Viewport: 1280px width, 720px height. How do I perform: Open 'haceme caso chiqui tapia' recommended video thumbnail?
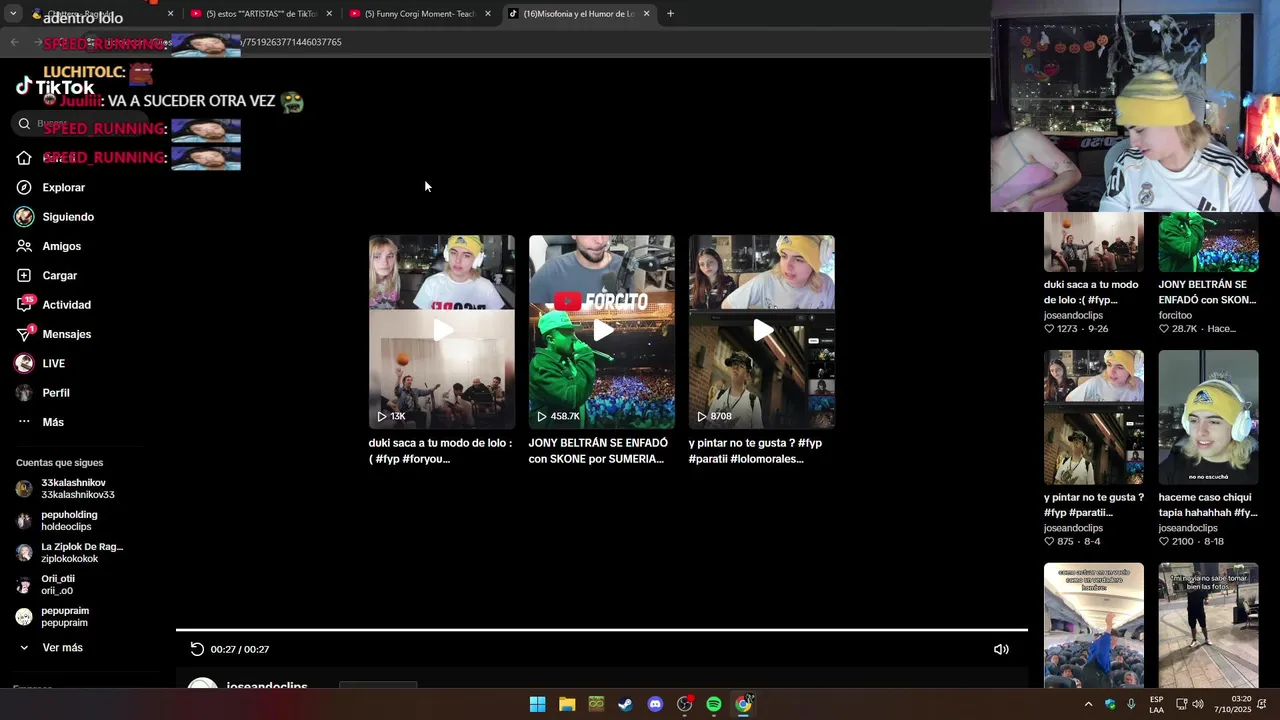click(1208, 417)
